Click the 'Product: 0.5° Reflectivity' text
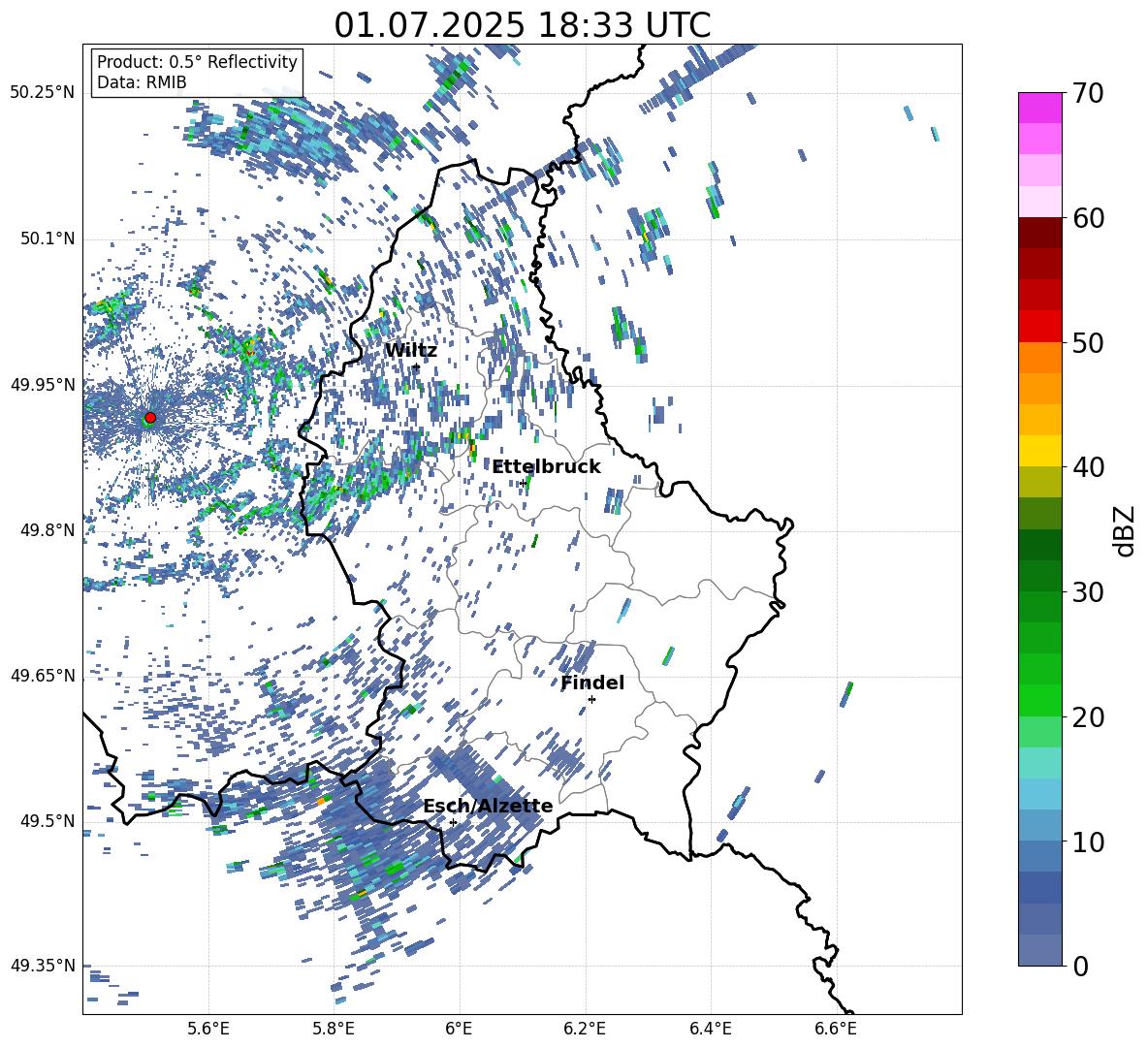 tap(197, 61)
